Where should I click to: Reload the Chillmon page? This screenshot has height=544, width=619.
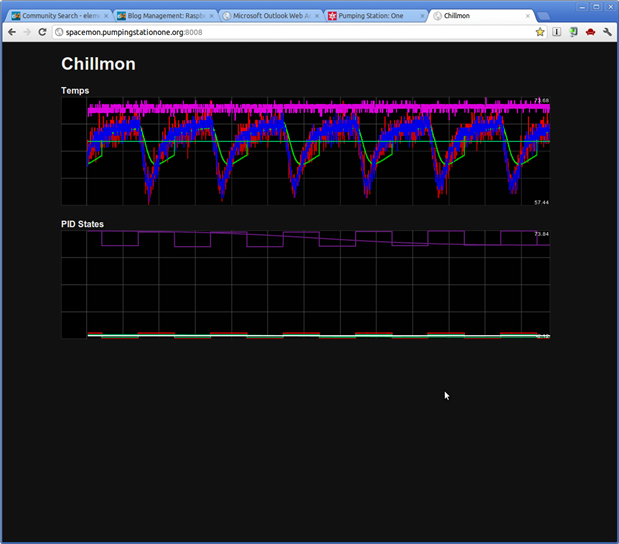[42, 32]
